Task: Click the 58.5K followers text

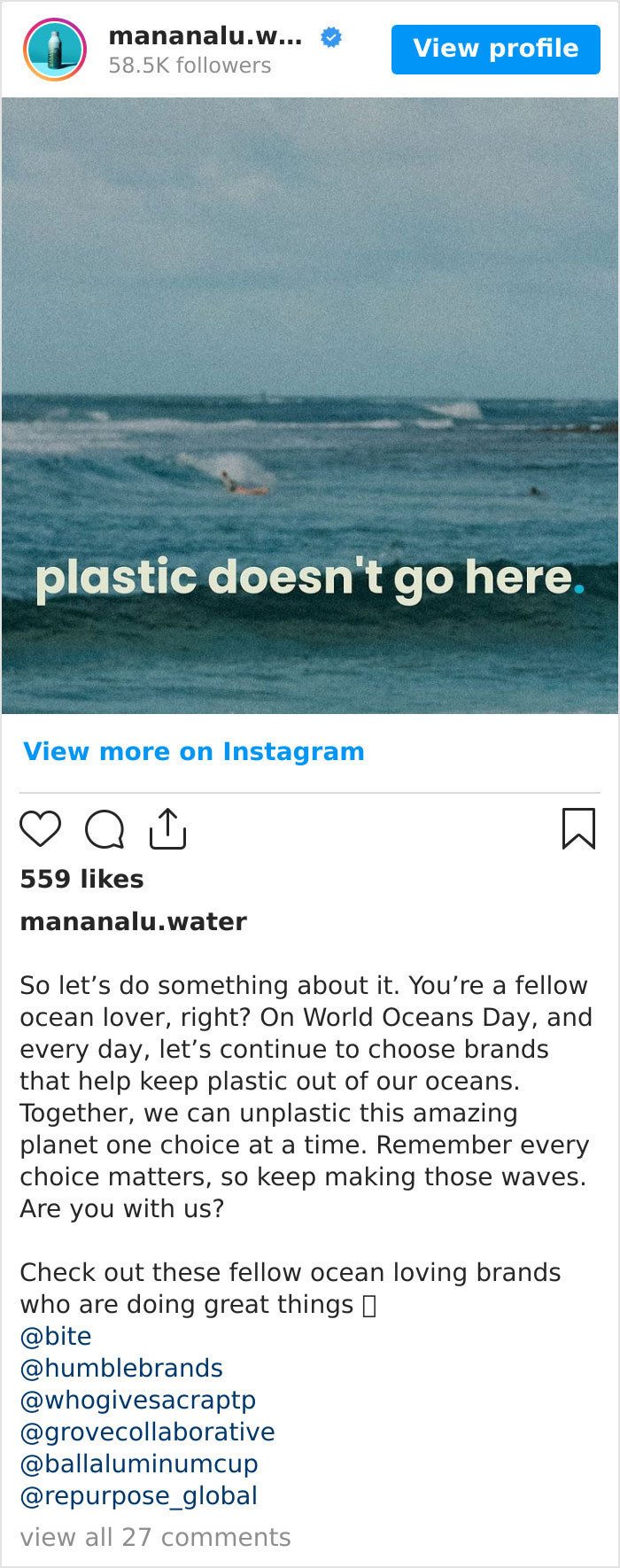Action: click(188, 64)
